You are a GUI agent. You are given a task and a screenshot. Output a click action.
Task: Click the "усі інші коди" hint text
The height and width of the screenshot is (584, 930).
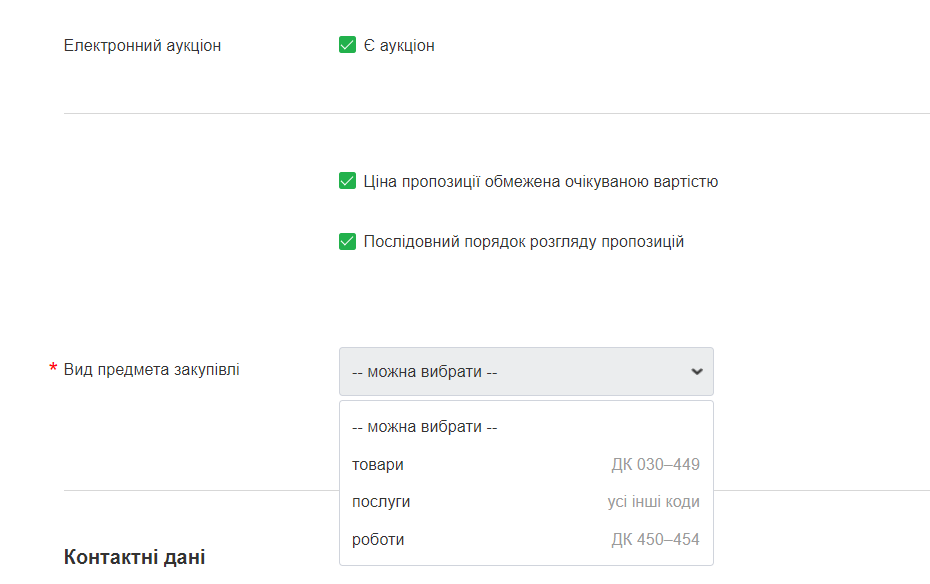[653, 502]
